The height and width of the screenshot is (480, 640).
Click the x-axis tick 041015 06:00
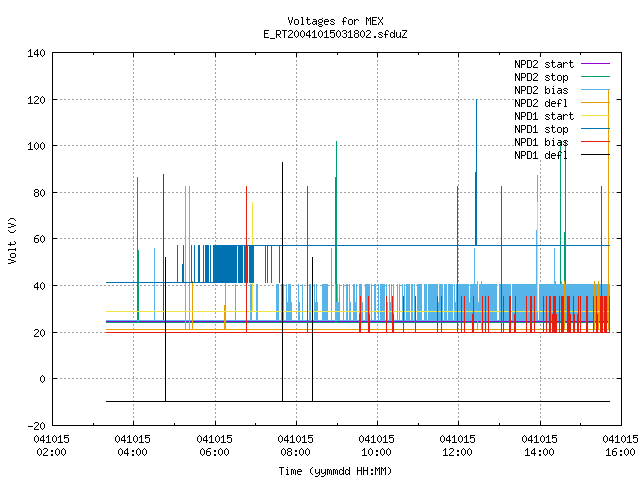pyautogui.click(x=214, y=446)
